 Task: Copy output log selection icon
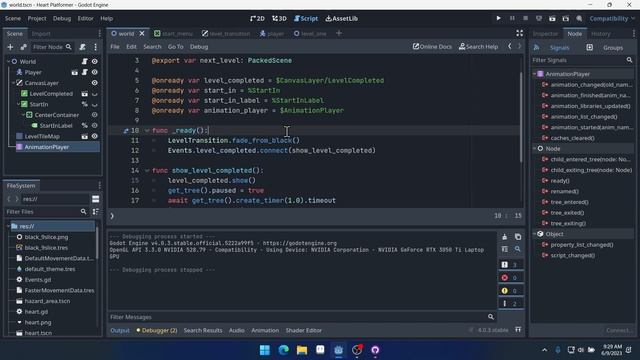point(518,237)
